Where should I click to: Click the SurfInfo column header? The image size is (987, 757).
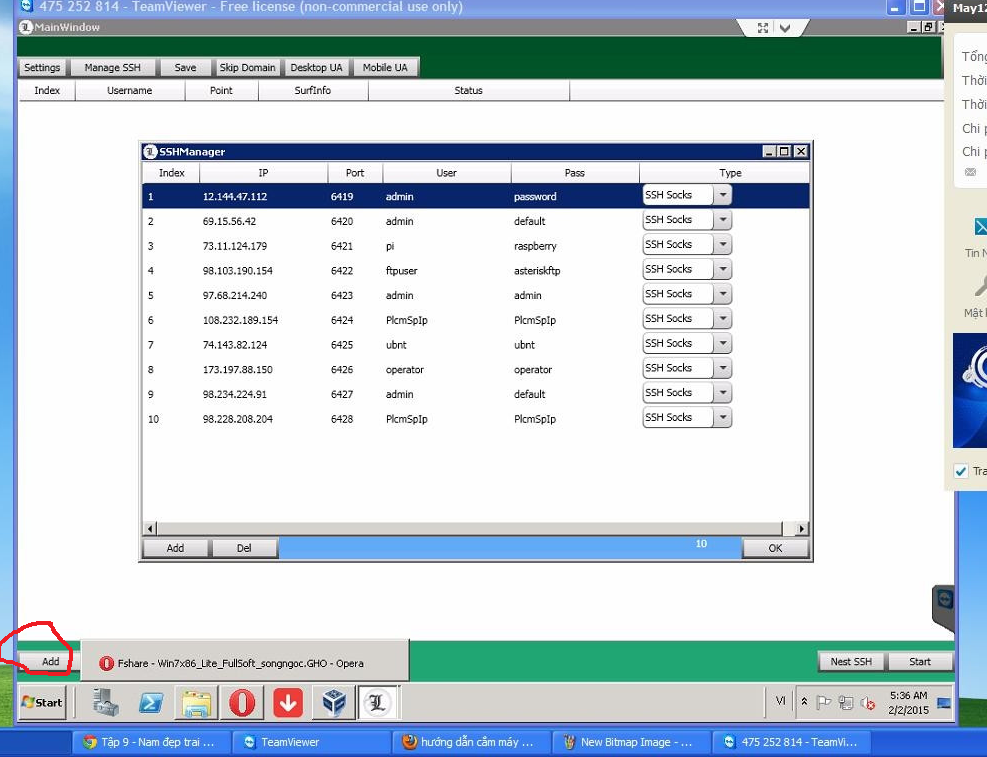click(x=313, y=91)
